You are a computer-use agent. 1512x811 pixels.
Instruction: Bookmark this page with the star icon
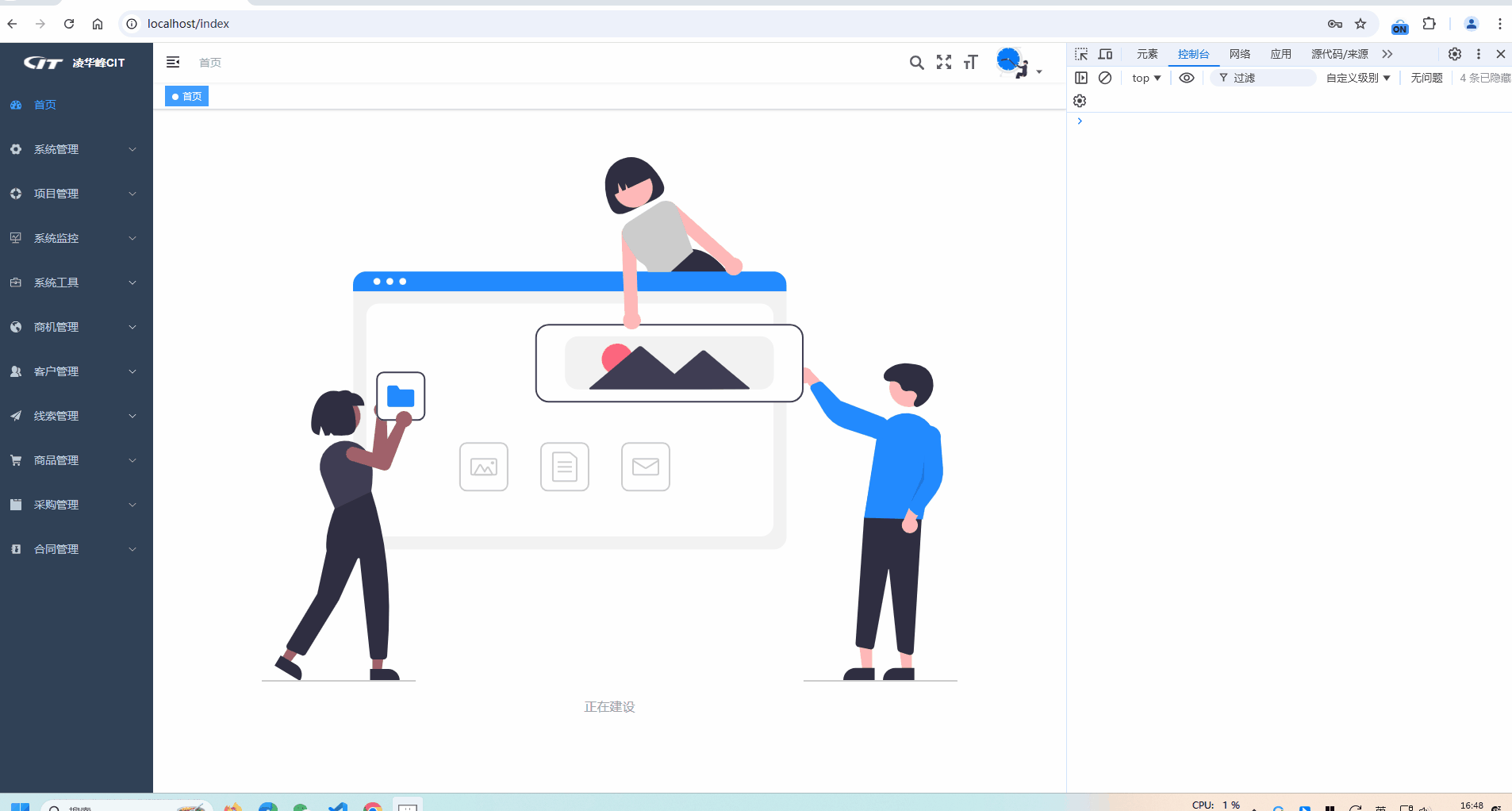coord(1360,24)
